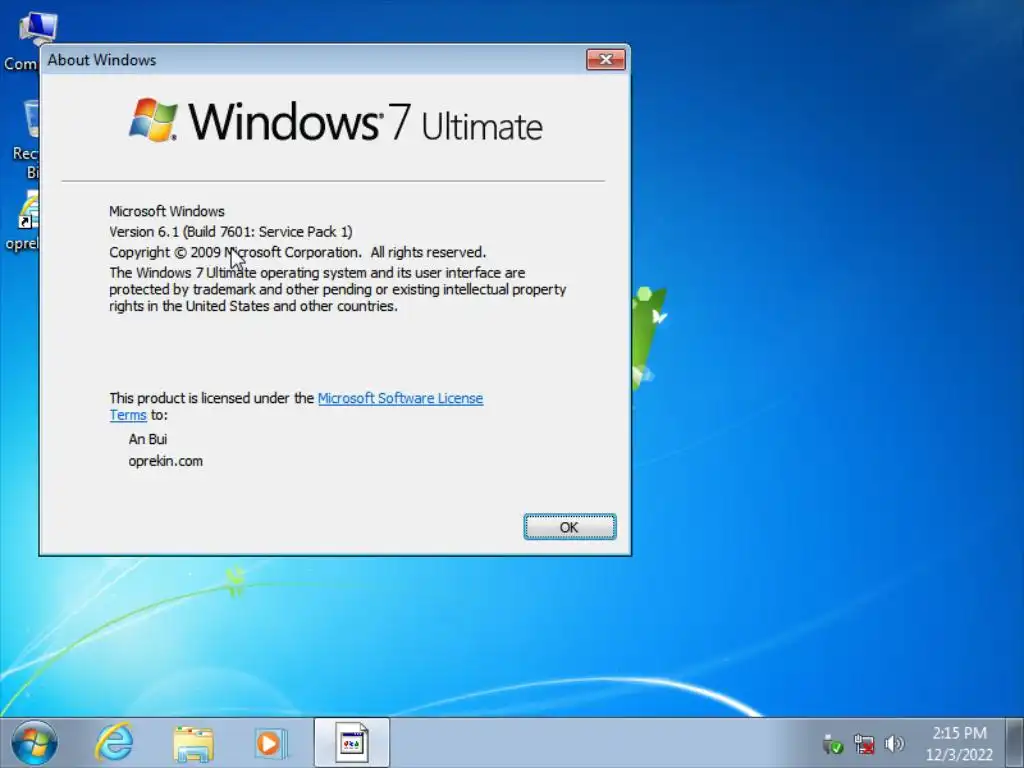Viewport: 1024px width, 768px height.
Task: Click the Show Desktop strip at taskbar end
Action: pyautogui.click(x=1014, y=743)
